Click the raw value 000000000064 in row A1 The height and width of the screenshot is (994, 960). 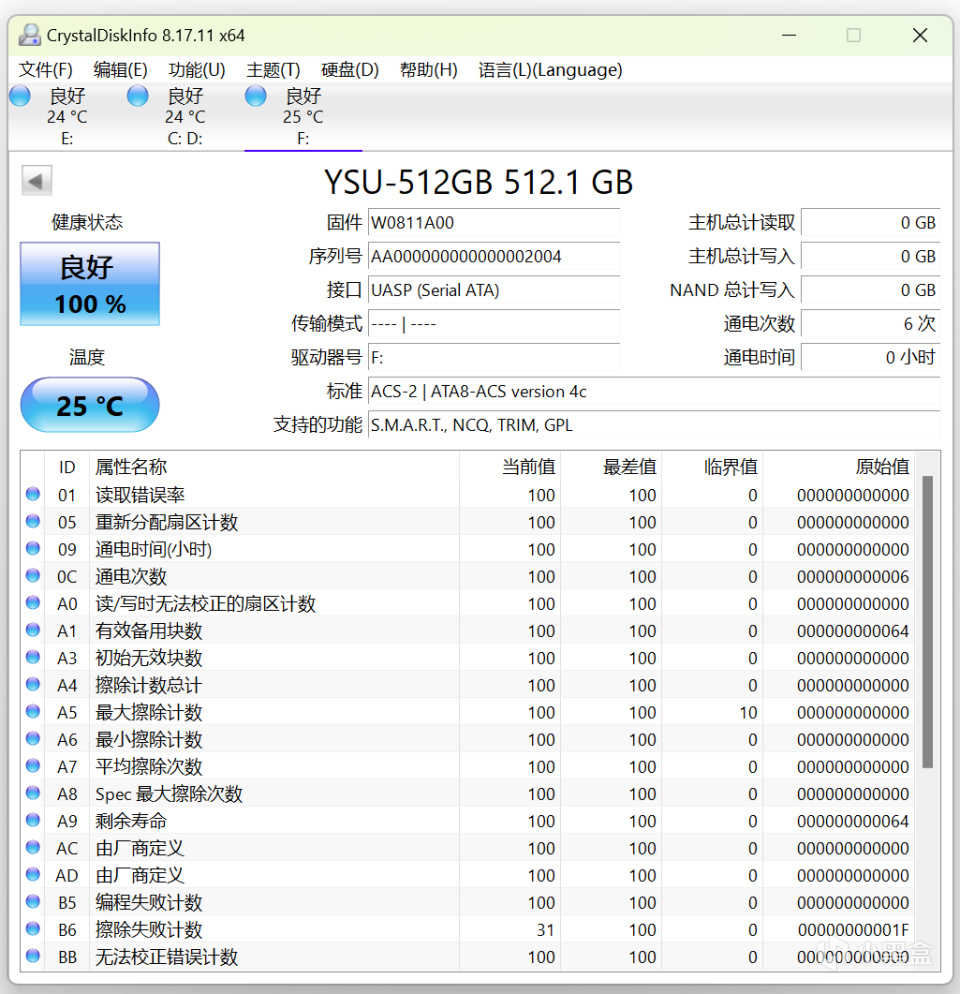(853, 631)
